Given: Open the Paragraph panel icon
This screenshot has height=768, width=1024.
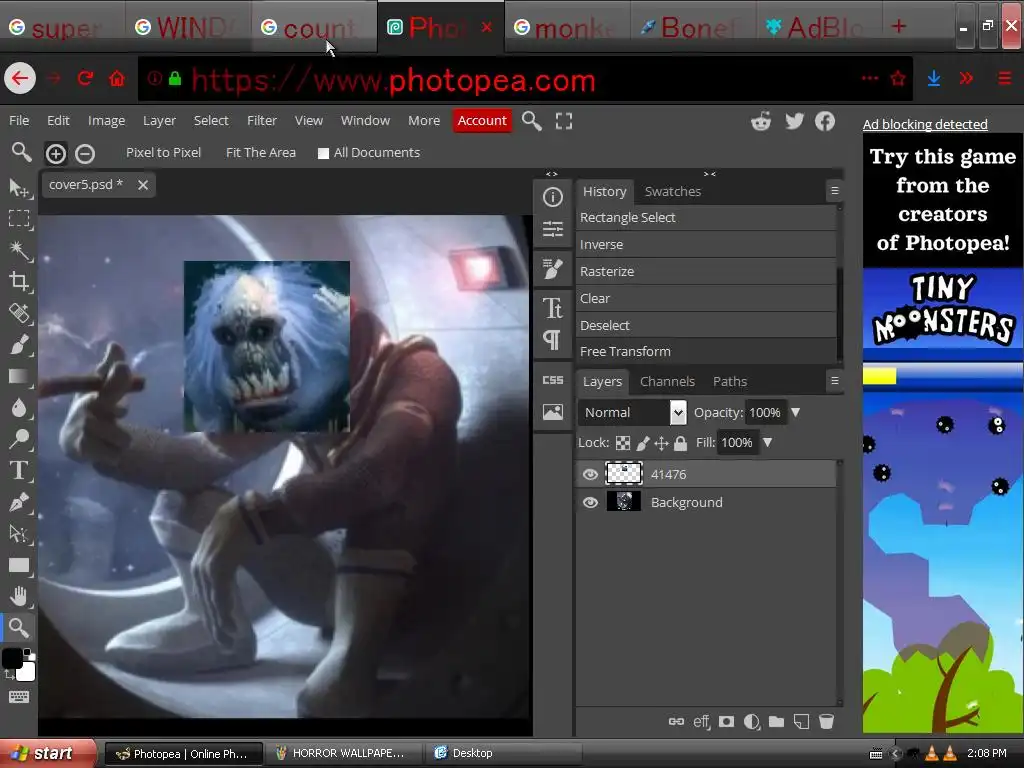Looking at the screenshot, I should tap(552, 340).
